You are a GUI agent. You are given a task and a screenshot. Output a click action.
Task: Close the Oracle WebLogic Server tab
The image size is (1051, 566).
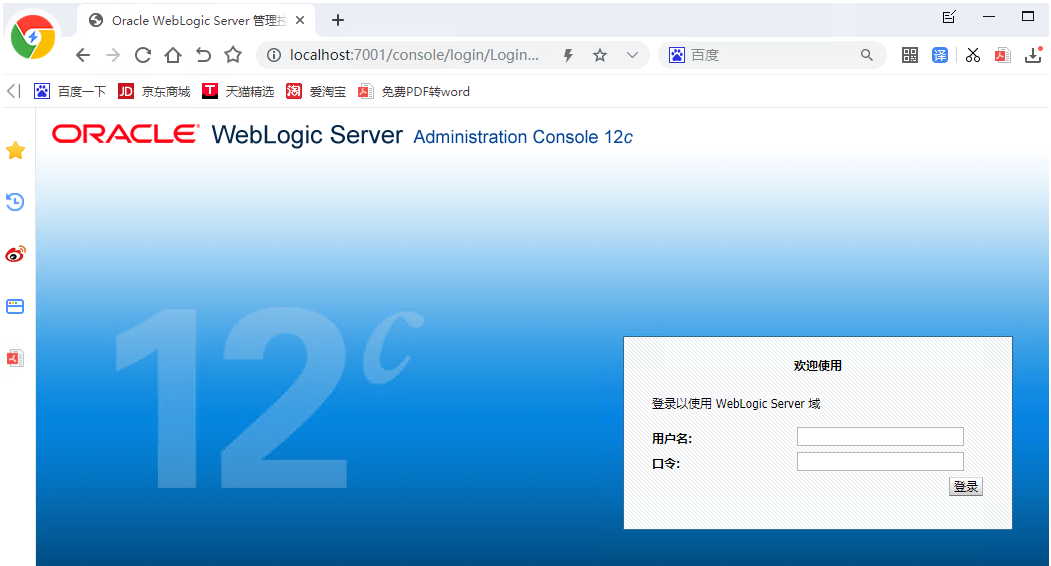[x=300, y=20]
